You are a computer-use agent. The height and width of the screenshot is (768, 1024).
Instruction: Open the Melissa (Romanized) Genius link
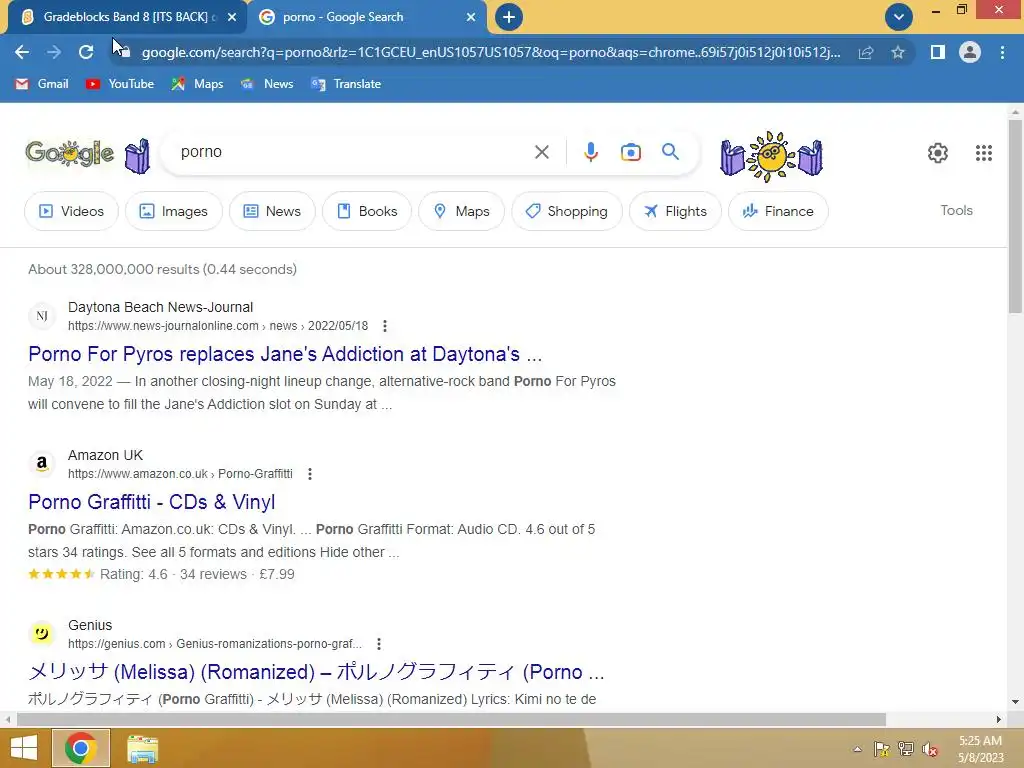tap(316, 672)
